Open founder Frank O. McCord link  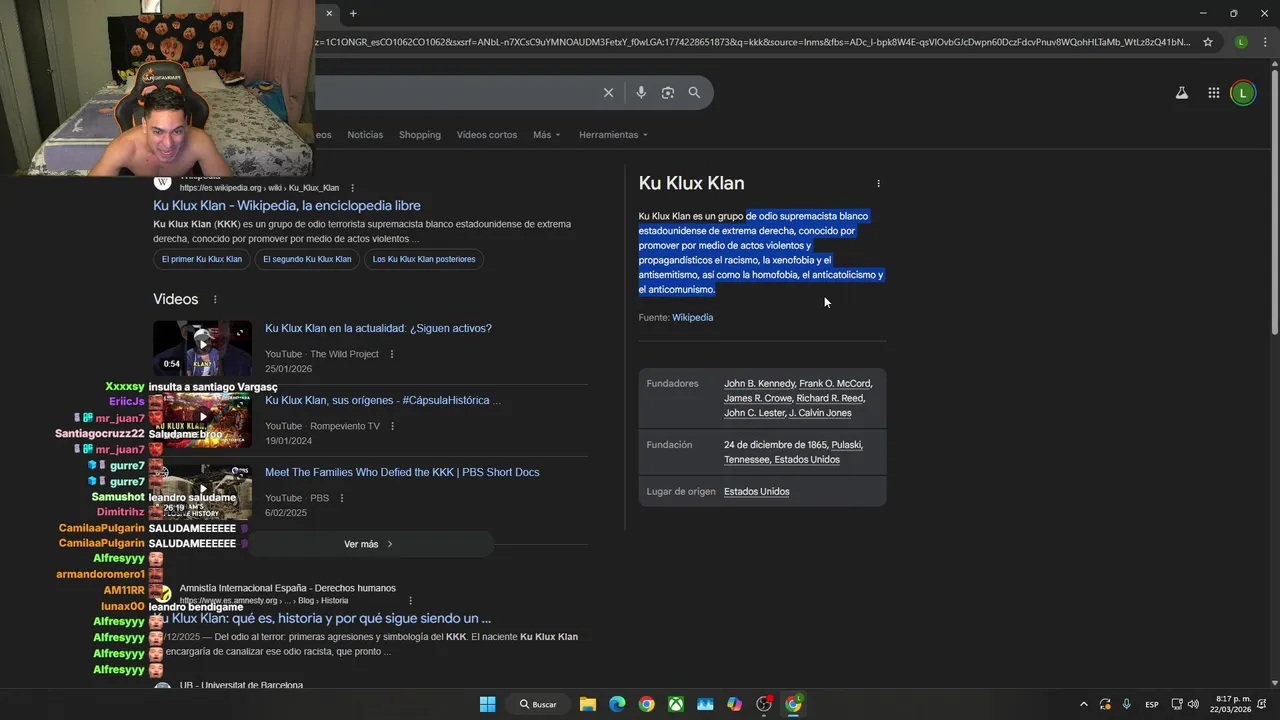click(x=835, y=383)
